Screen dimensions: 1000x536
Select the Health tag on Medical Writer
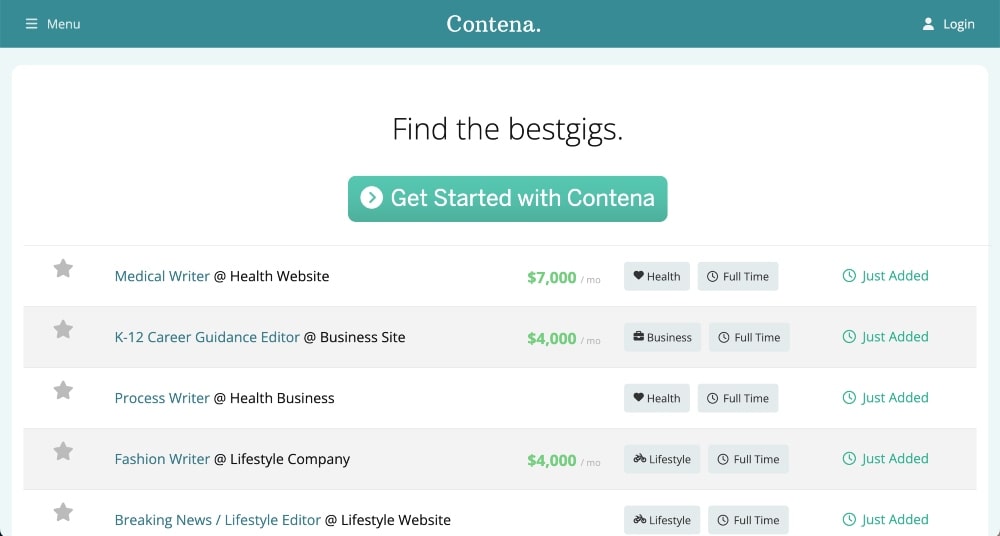(657, 277)
